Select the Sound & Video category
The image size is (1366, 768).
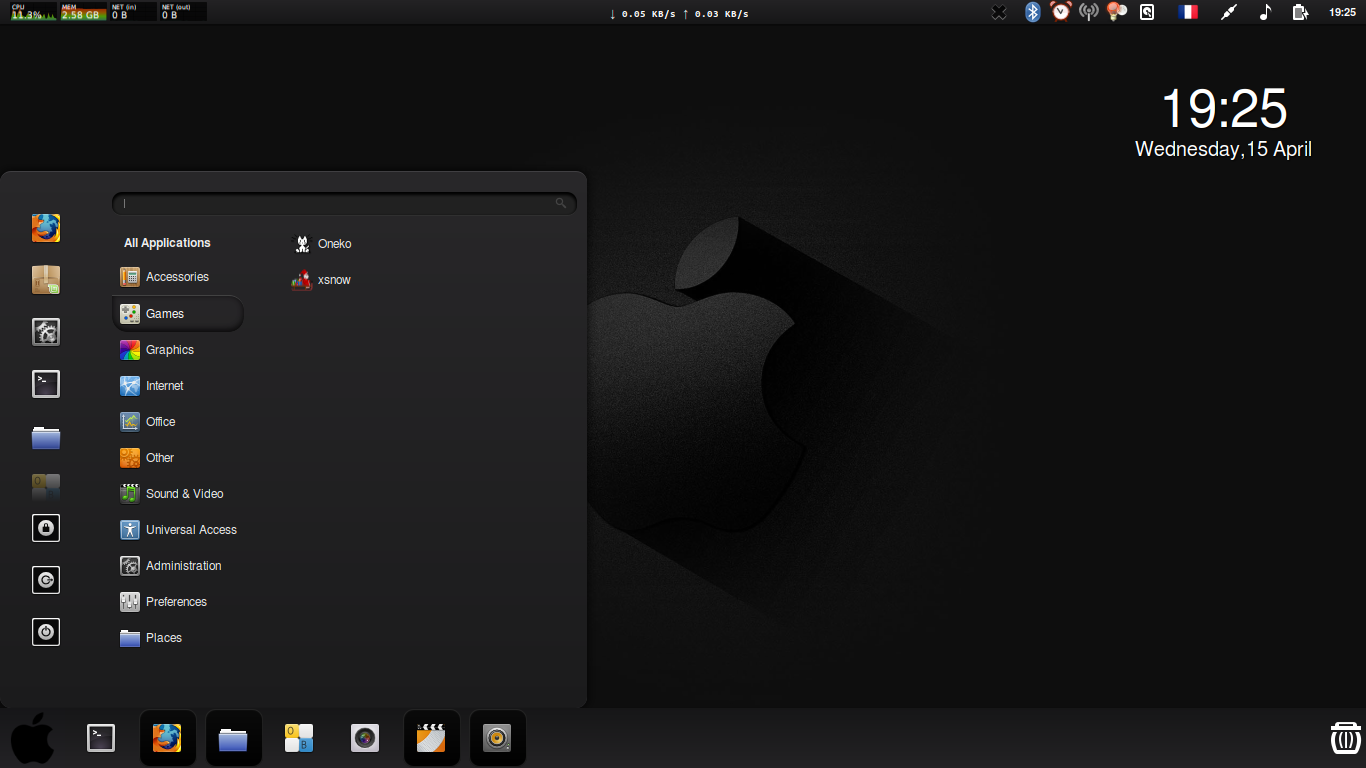click(178, 494)
